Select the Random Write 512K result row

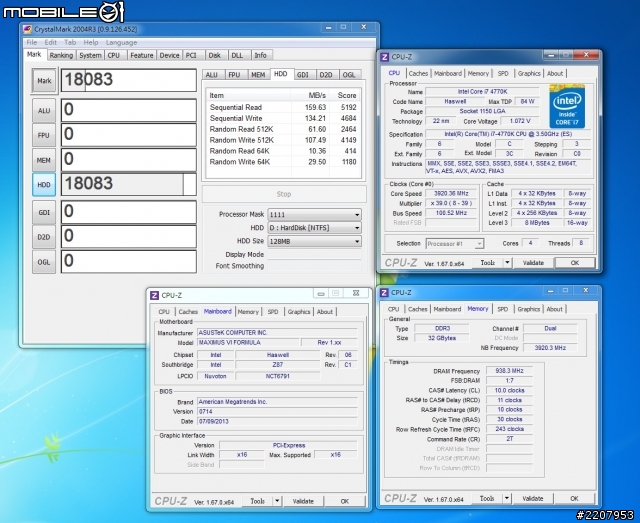coord(283,140)
